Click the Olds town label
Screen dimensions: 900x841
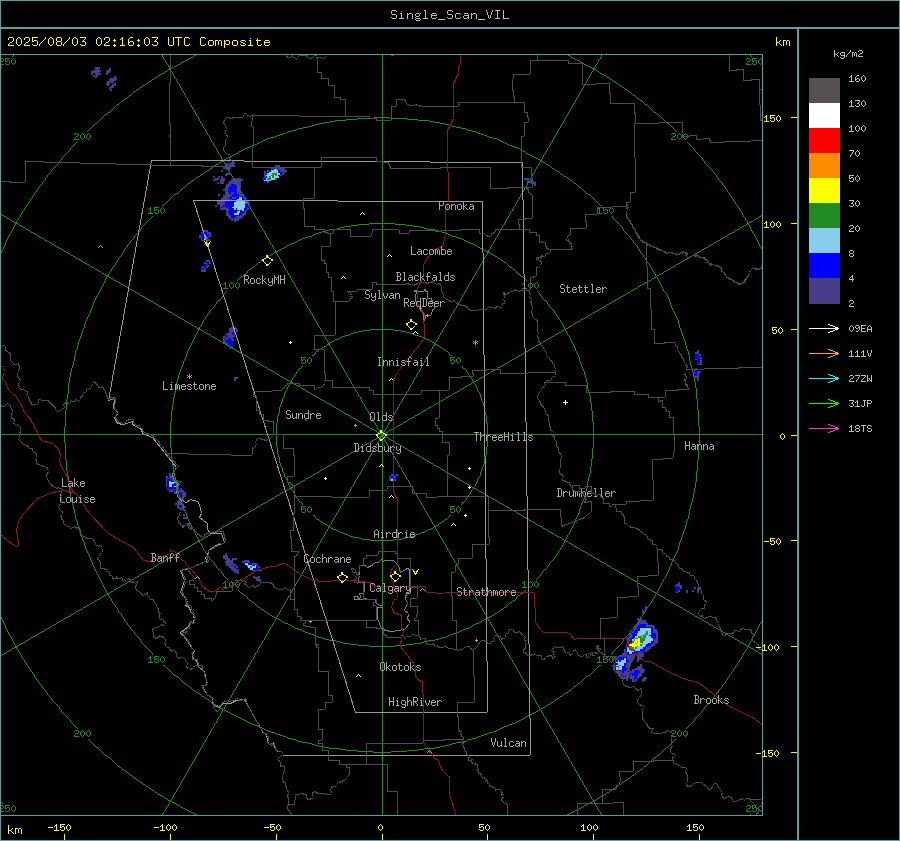(381, 417)
